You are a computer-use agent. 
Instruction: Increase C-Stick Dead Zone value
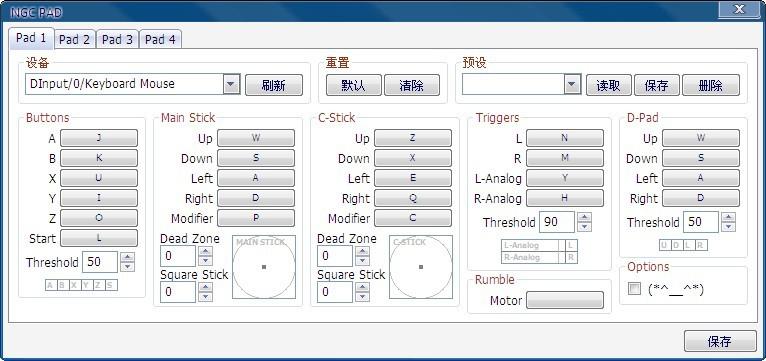(362, 251)
